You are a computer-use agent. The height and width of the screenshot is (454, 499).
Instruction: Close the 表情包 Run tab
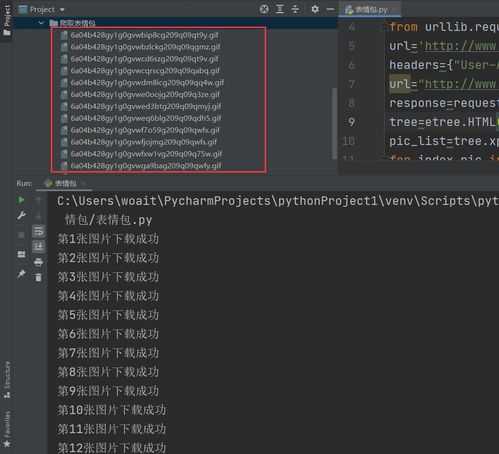point(83,184)
